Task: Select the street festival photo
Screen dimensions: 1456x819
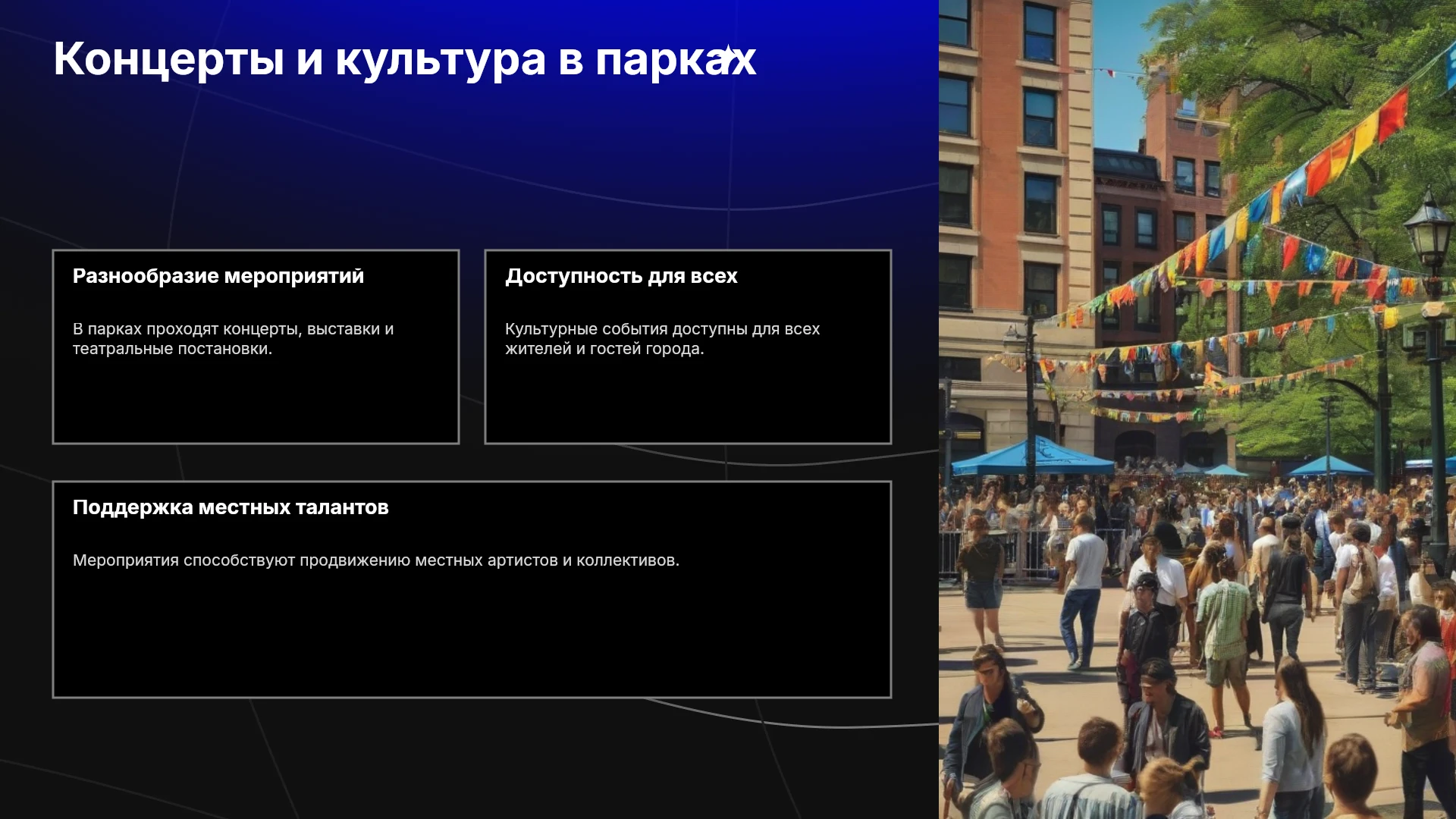Action: coord(1197,409)
